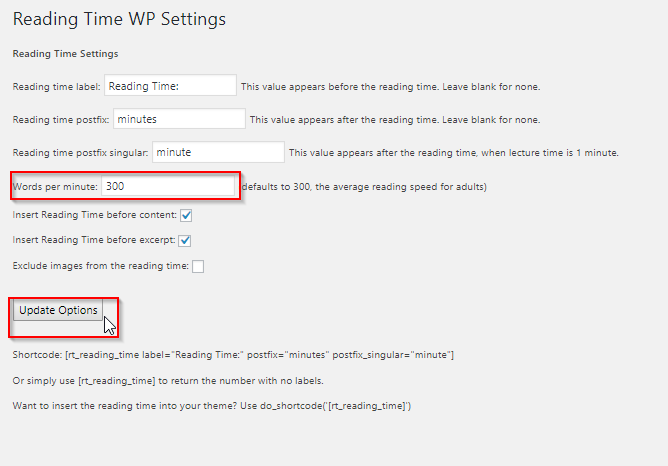Enable Exclude images from the reading time
The width and height of the screenshot is (668, 466).
198,266
